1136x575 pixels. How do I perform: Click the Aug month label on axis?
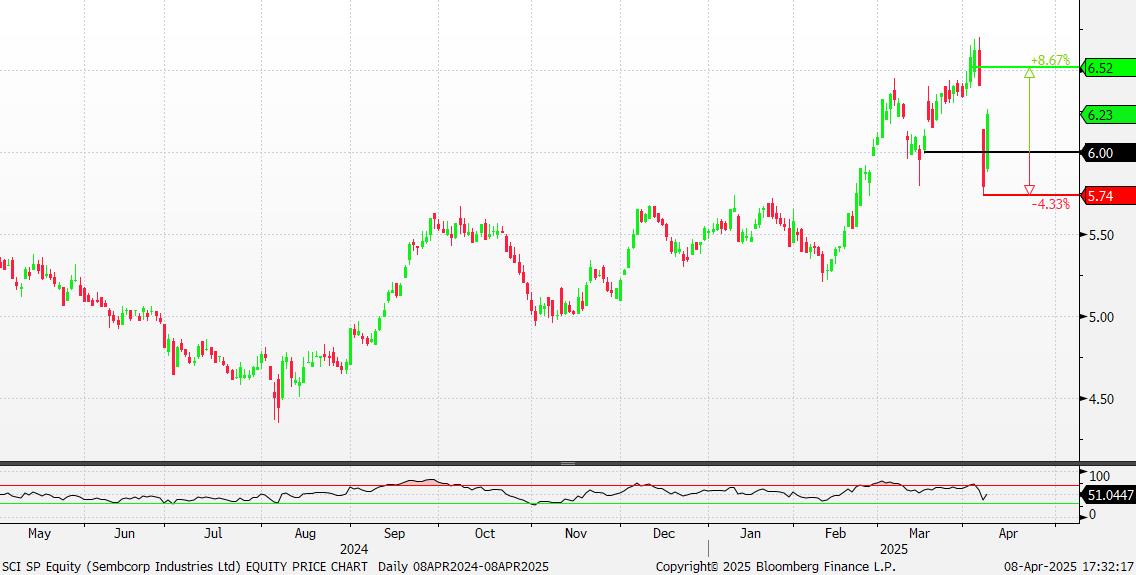[x=305, y=534]
